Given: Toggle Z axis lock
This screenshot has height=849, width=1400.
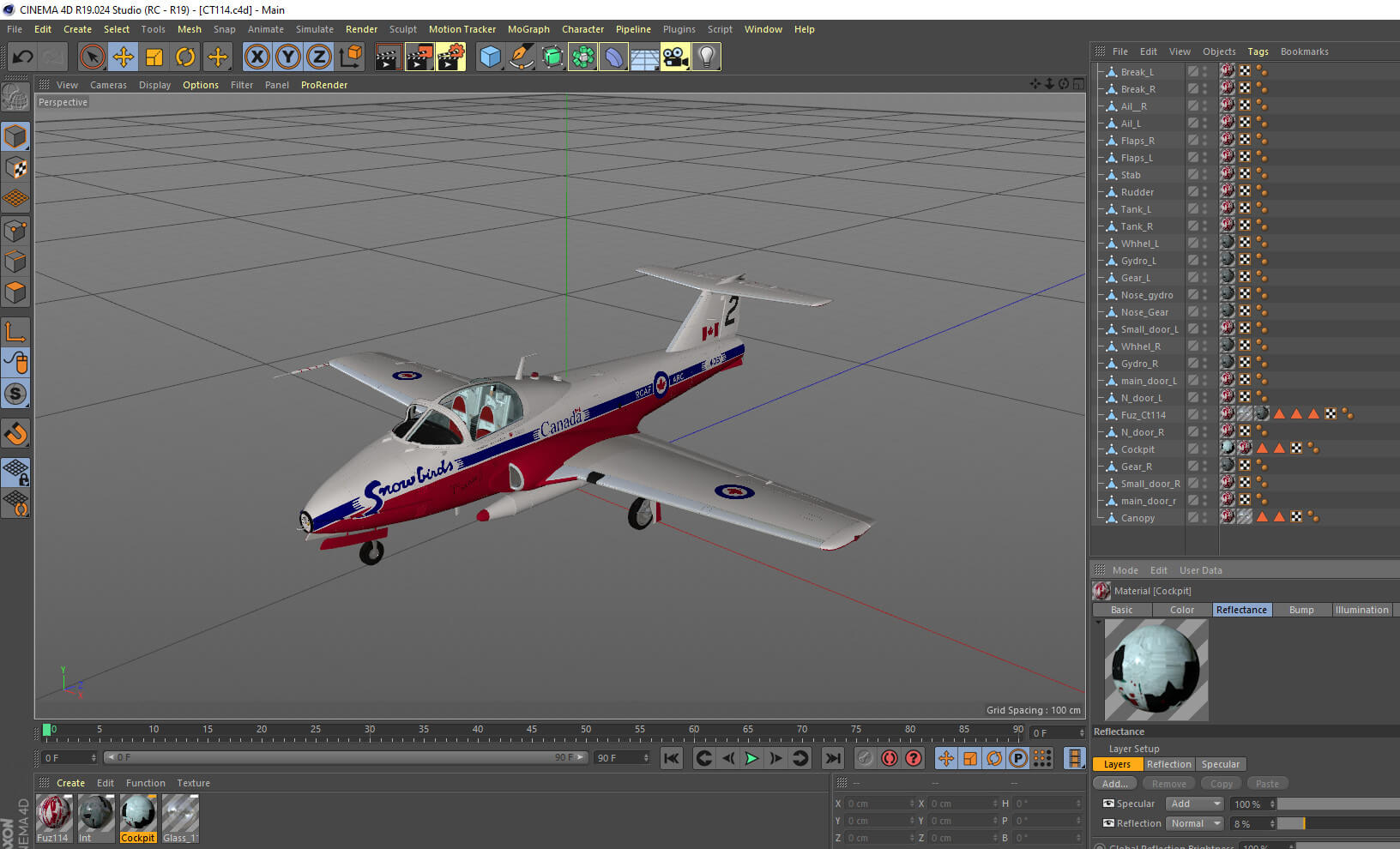Looking at the screenshot, I should 318,57.
